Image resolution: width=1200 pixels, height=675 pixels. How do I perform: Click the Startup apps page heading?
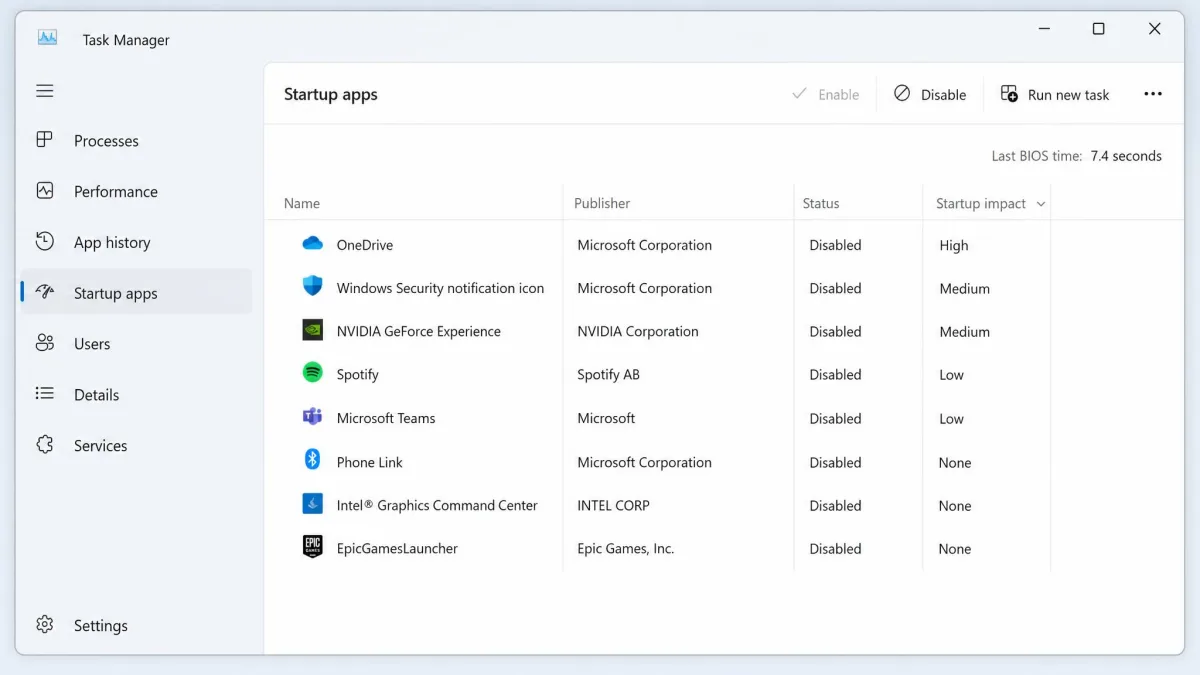coord(331,95)
